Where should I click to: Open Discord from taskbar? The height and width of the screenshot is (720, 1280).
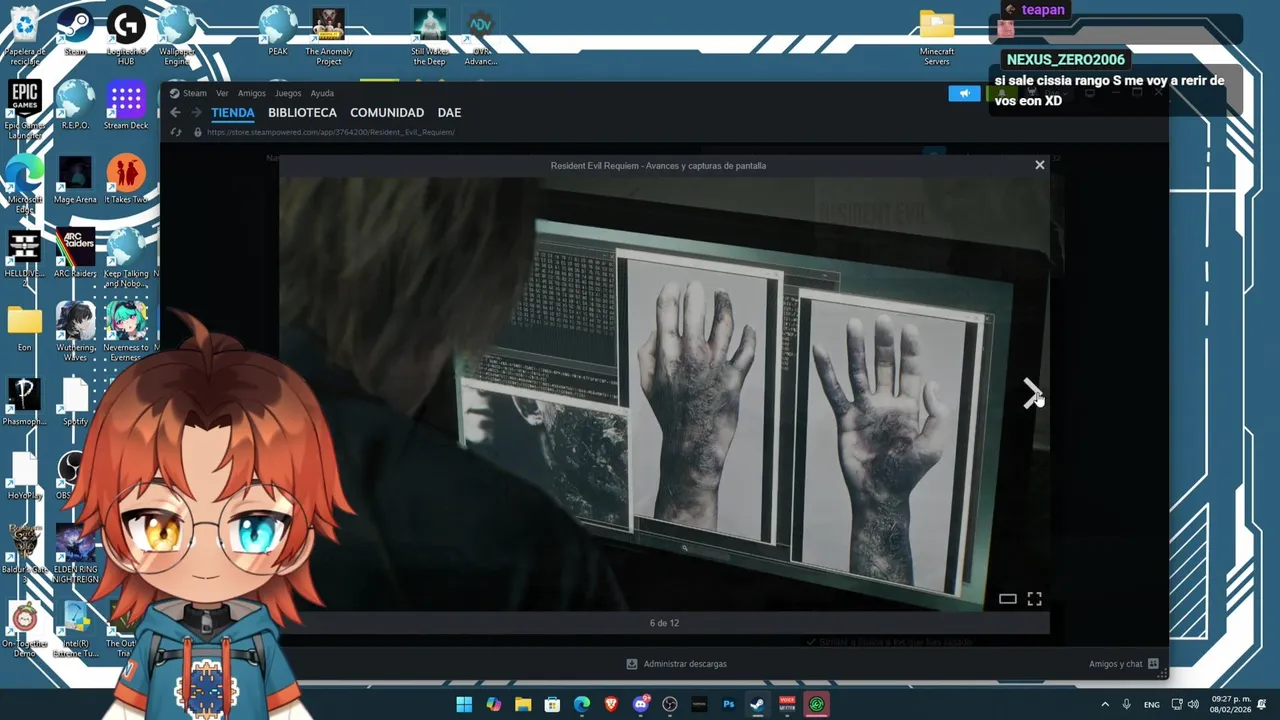point(641,704)
